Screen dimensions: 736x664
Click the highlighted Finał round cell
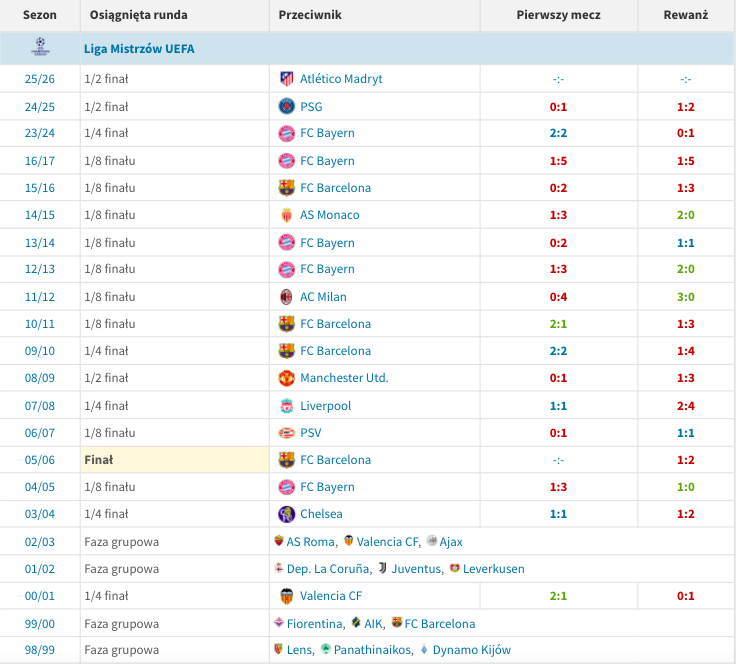pos(175,460)
